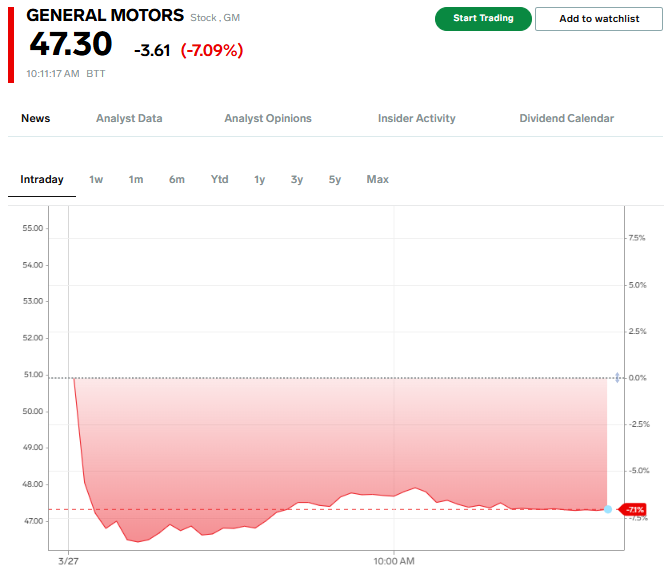This screenshot has height=575, width=667.
Task: Pick the 5y chart range
Action: click(335, 179)
